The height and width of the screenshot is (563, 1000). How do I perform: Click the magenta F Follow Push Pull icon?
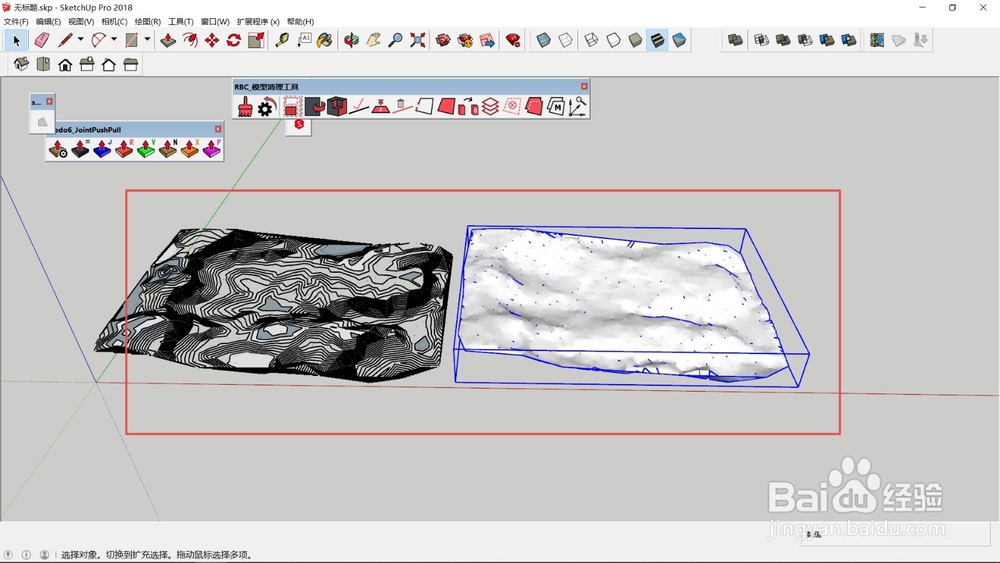(211, 149)
